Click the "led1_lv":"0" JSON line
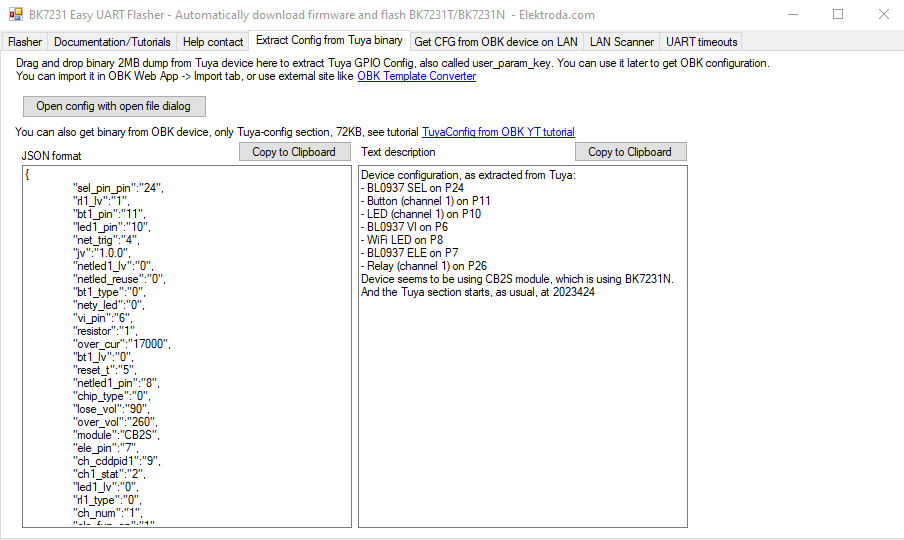This screenshot has width=904, height=540. coord(106,487)
